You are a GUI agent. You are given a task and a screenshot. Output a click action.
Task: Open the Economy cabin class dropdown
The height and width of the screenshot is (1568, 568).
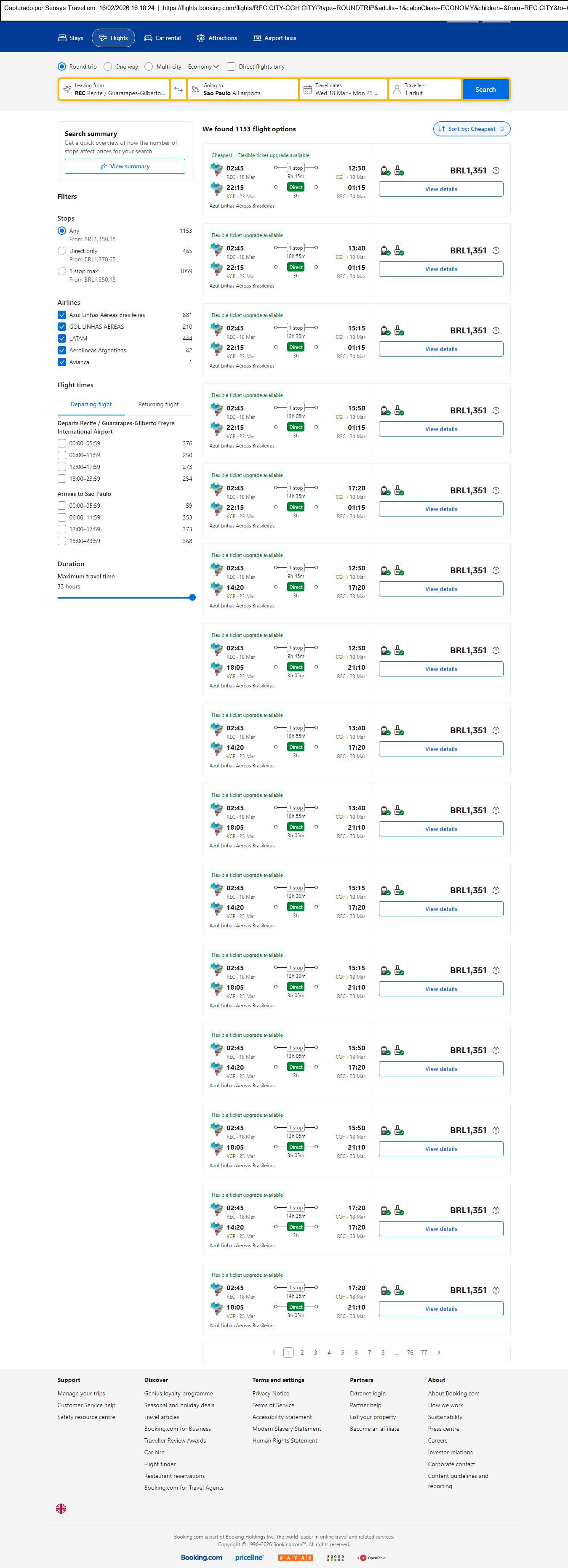tap(203, 67)
